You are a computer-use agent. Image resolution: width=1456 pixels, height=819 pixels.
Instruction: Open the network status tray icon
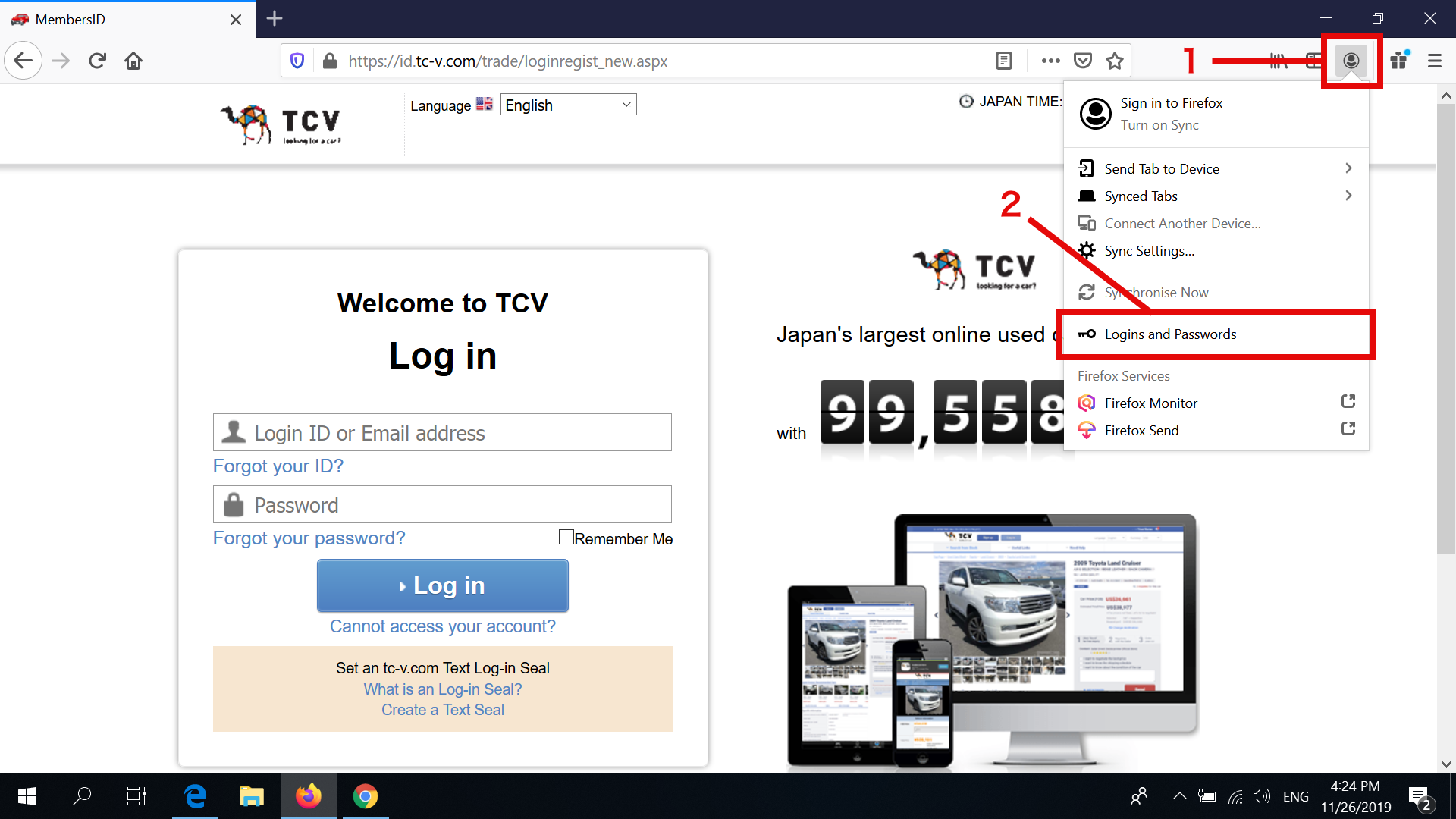click(x=1235, y=796)
